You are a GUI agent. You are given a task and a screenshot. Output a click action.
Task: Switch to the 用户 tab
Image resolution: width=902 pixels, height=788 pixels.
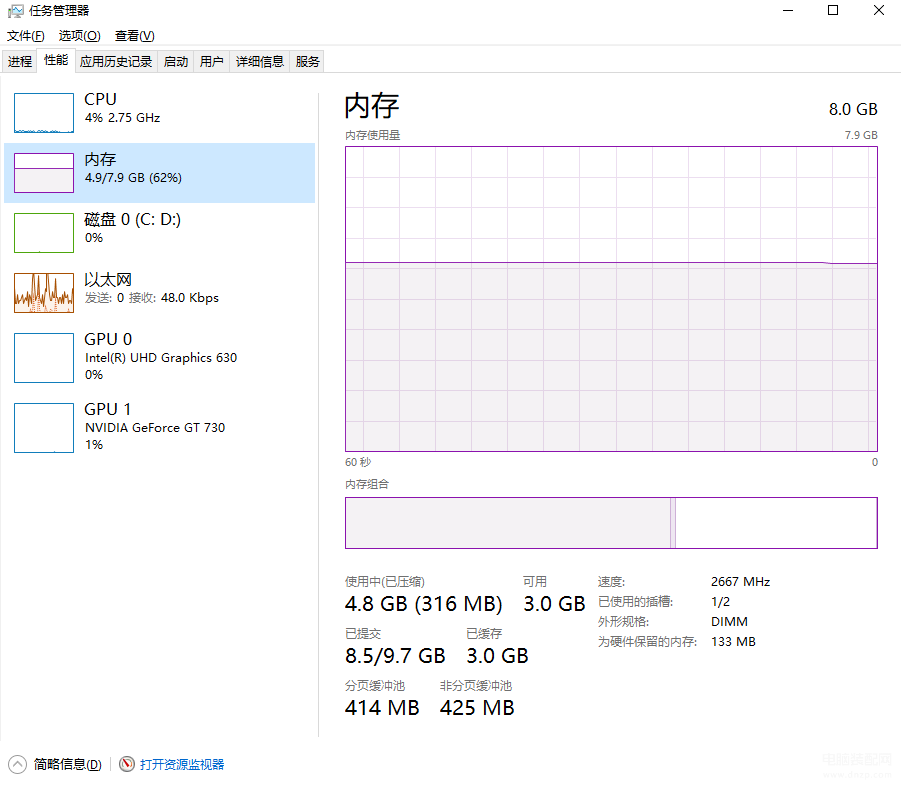tap(212, 62)
